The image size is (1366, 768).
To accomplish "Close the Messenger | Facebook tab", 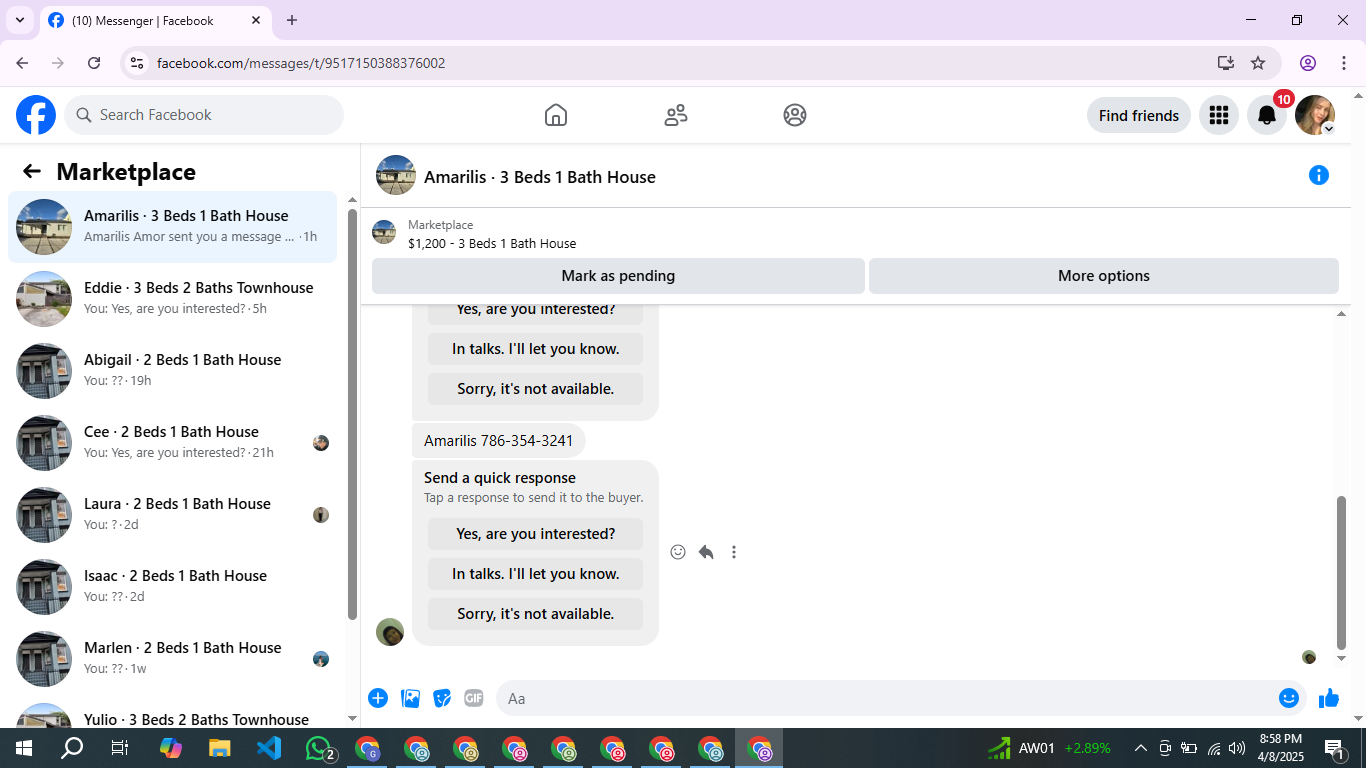I will (x=256, y=20).
